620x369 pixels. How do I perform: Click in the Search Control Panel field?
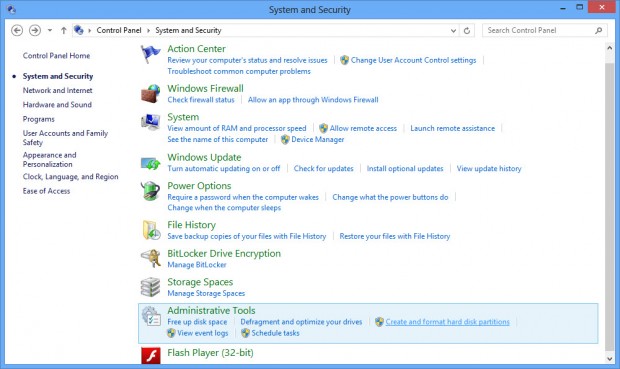(x=544, y=30)
